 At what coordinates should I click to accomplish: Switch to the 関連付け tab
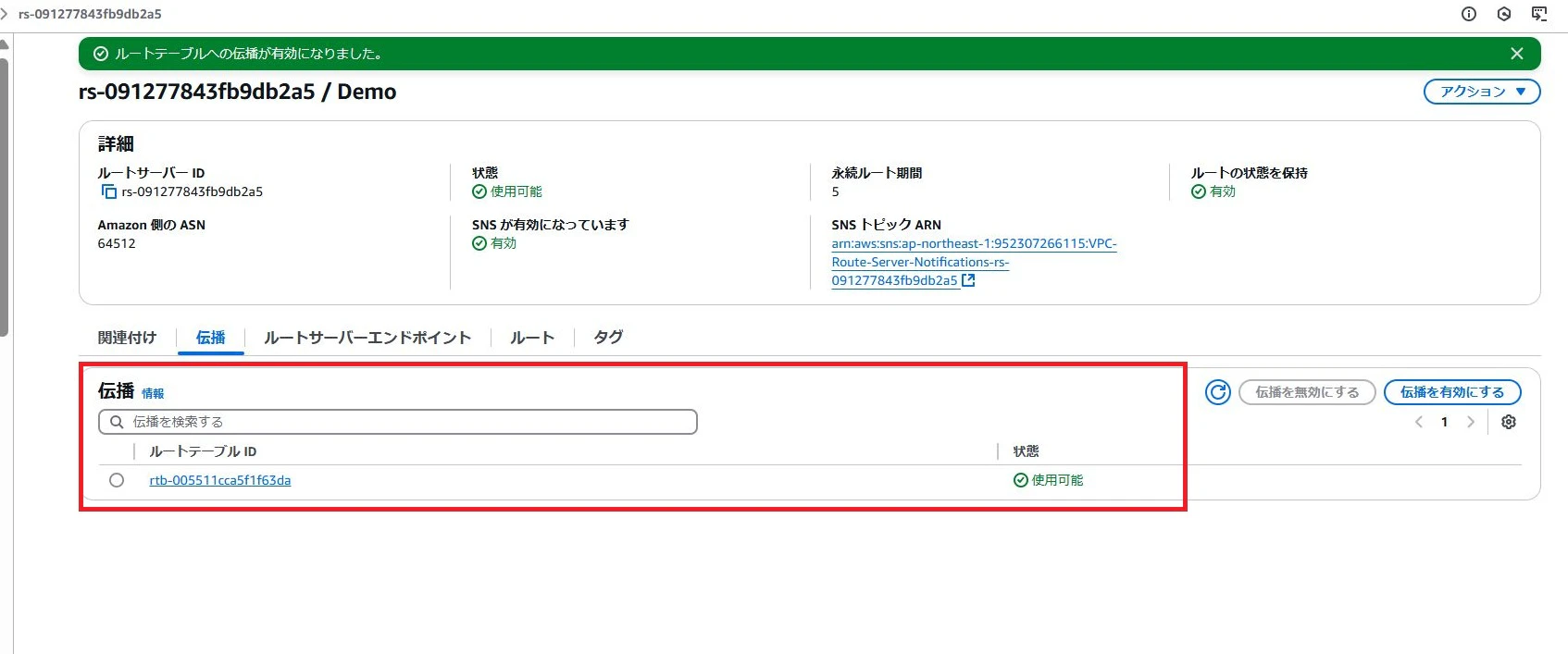(127, 338)
